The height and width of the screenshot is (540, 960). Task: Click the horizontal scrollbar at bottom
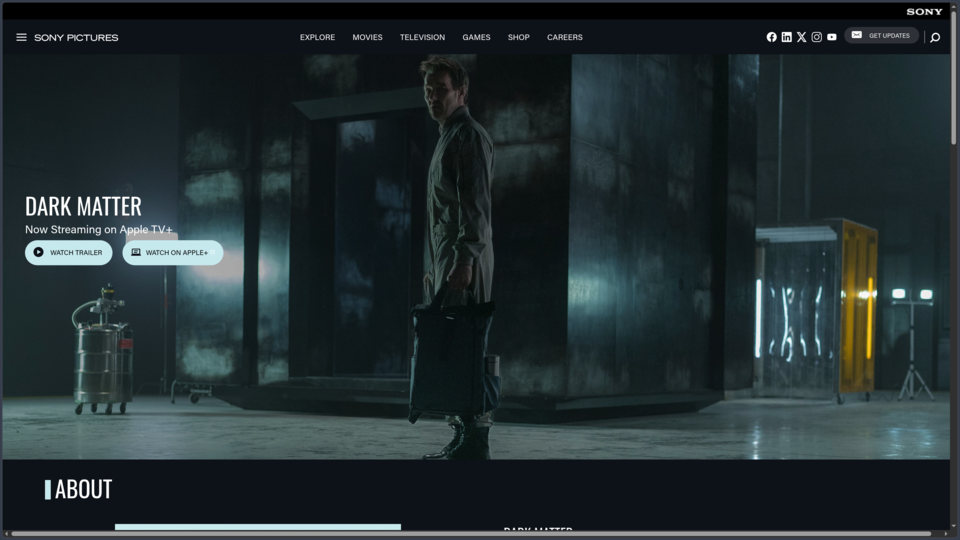click(x=471, y=534)
